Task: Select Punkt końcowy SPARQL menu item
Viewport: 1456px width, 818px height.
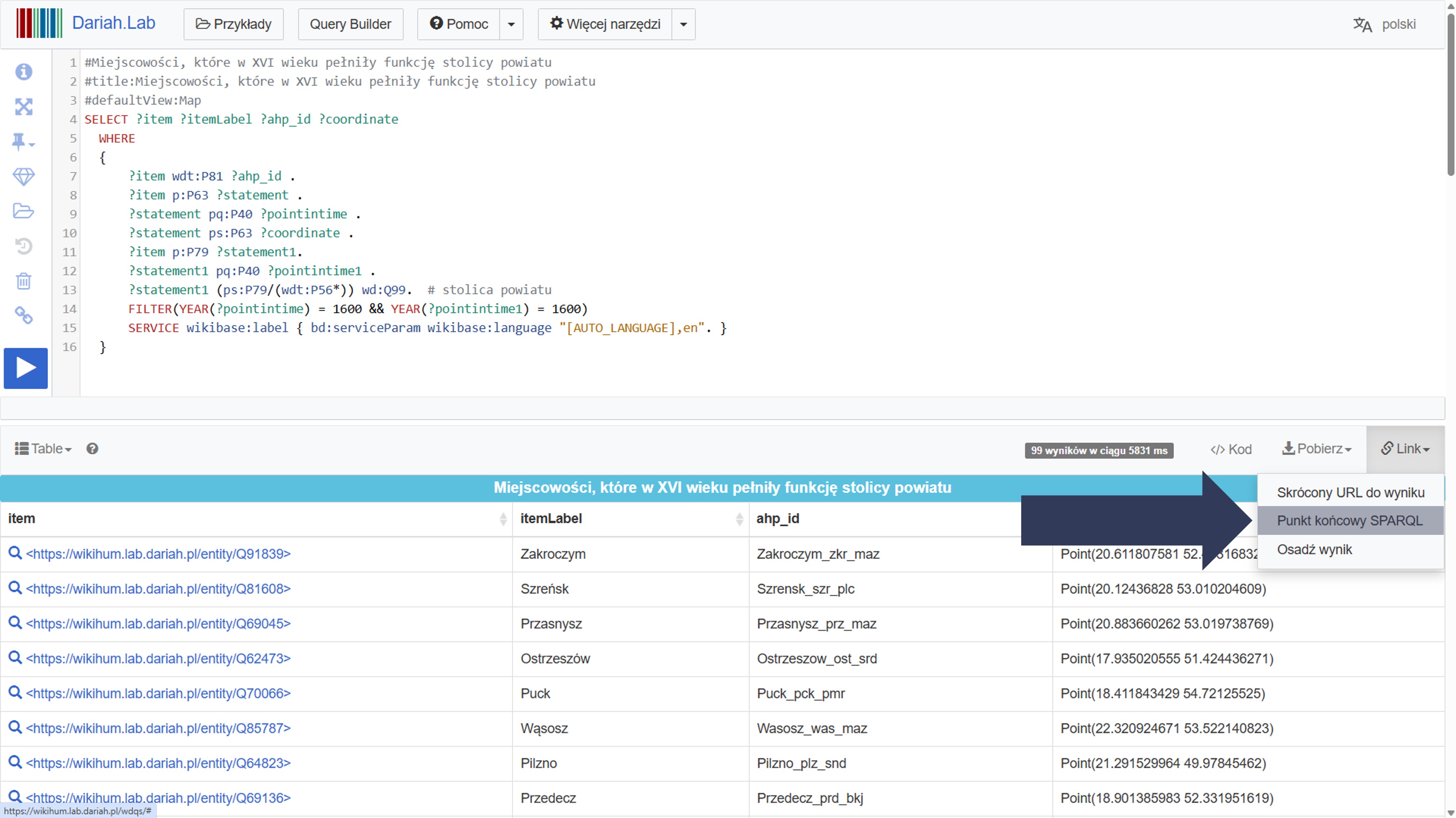Action: tap(1349, 520)
